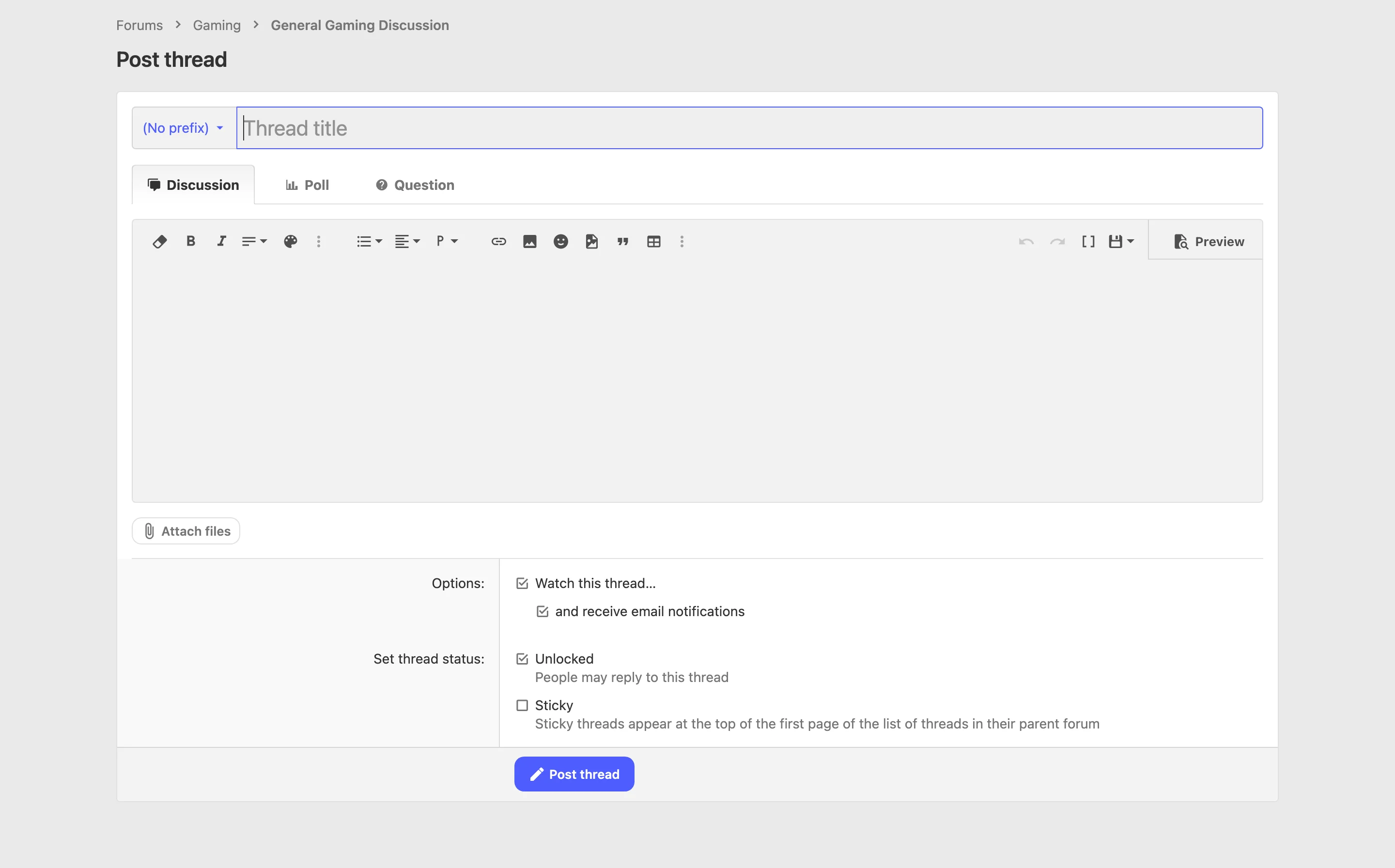Toggle BB code mode brackets icon
The image size is (1395, 868).
[x=1088, y=242]
